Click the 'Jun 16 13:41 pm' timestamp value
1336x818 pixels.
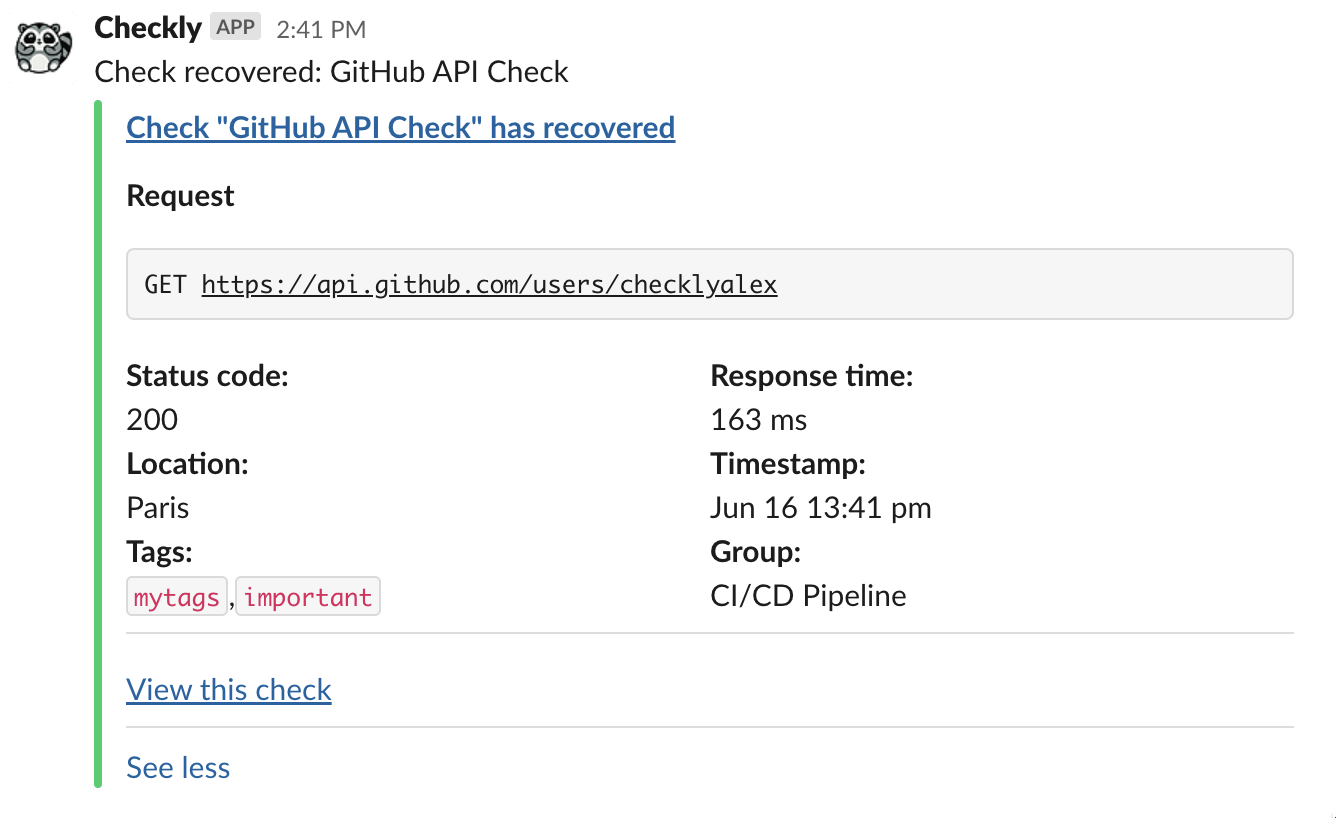tap(820, 507)
